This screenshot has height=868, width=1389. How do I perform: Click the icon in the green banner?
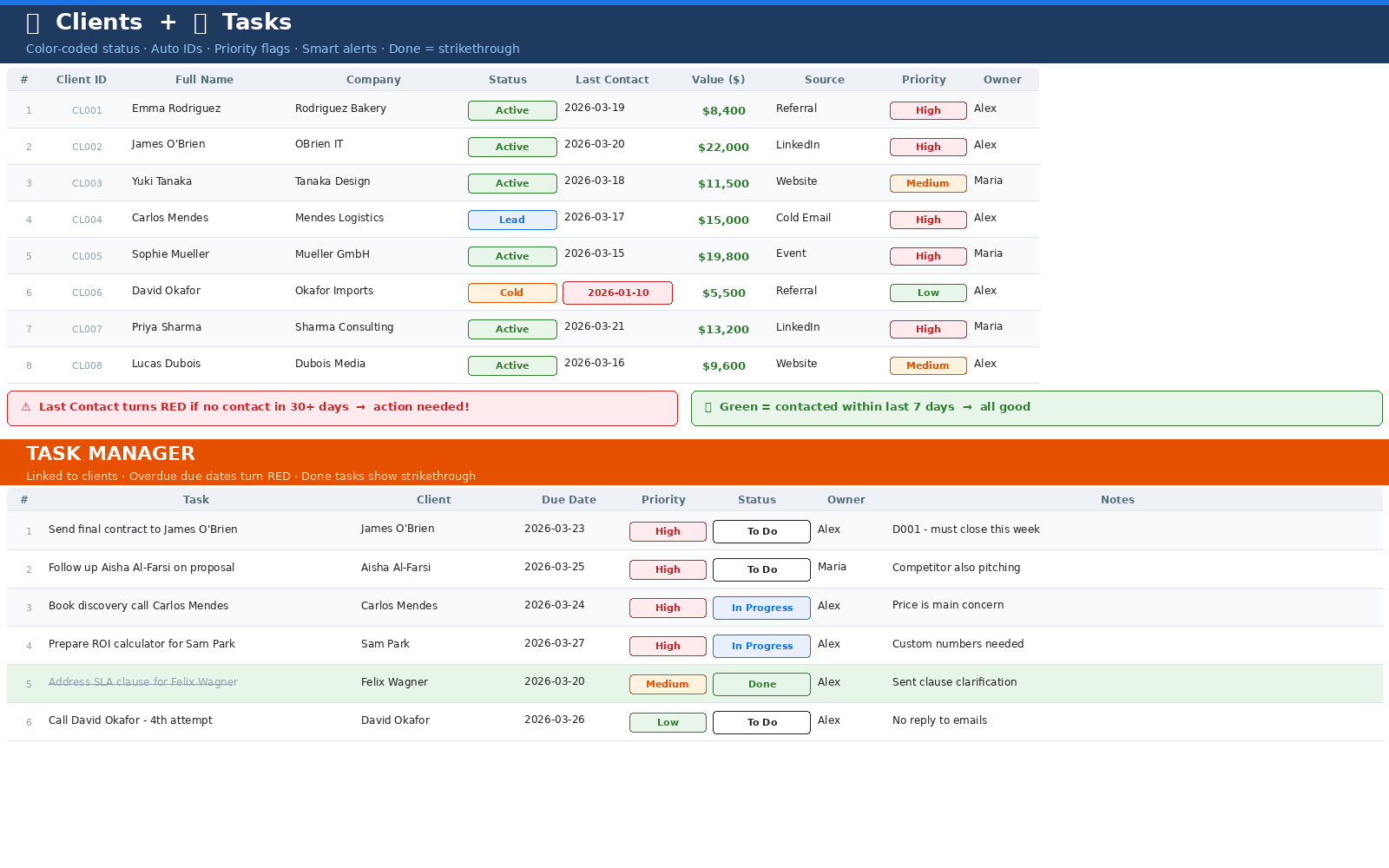(x=708, y=407)
